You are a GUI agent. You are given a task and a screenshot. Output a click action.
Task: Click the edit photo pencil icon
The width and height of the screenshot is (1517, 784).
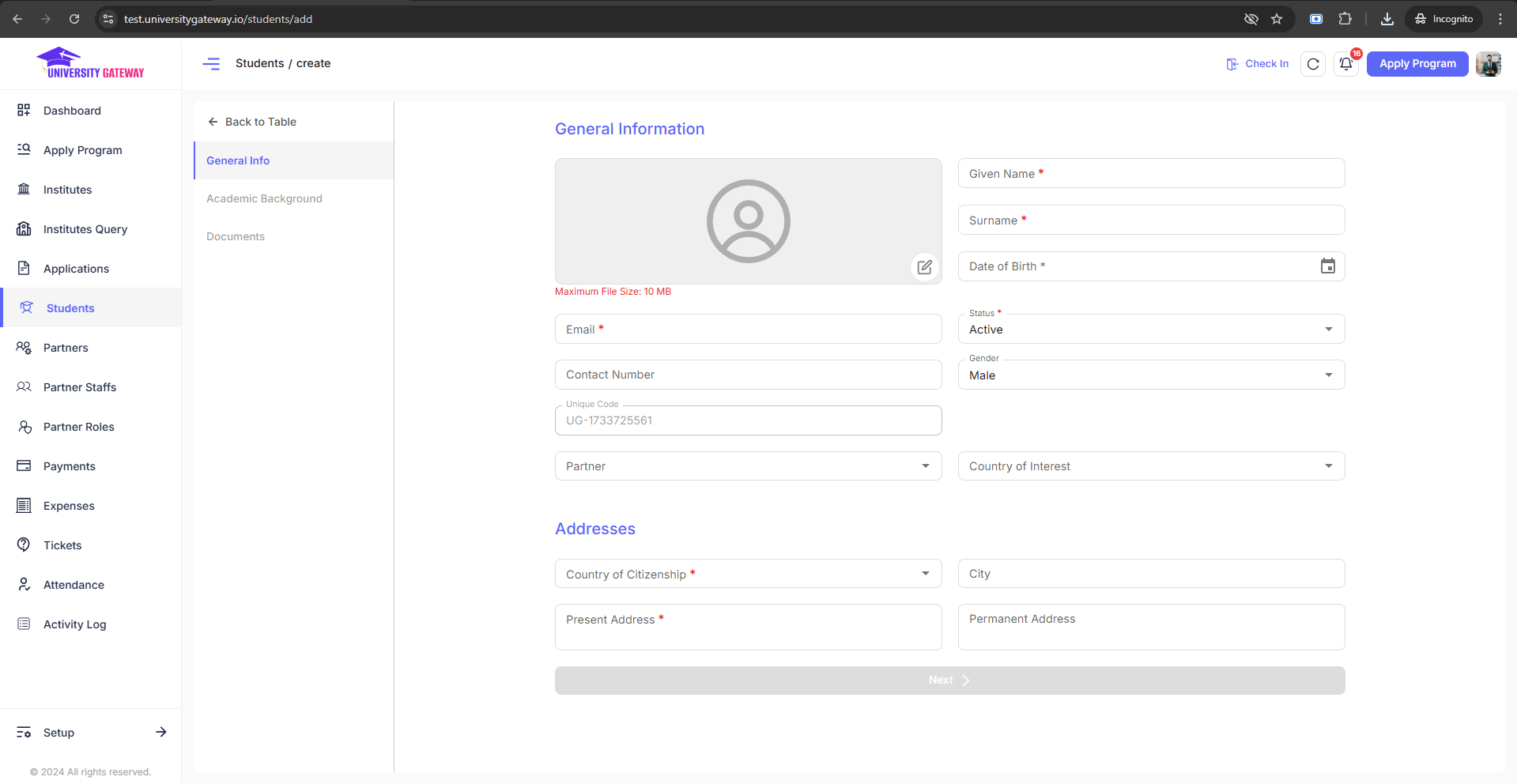click(x=924, y=267)
